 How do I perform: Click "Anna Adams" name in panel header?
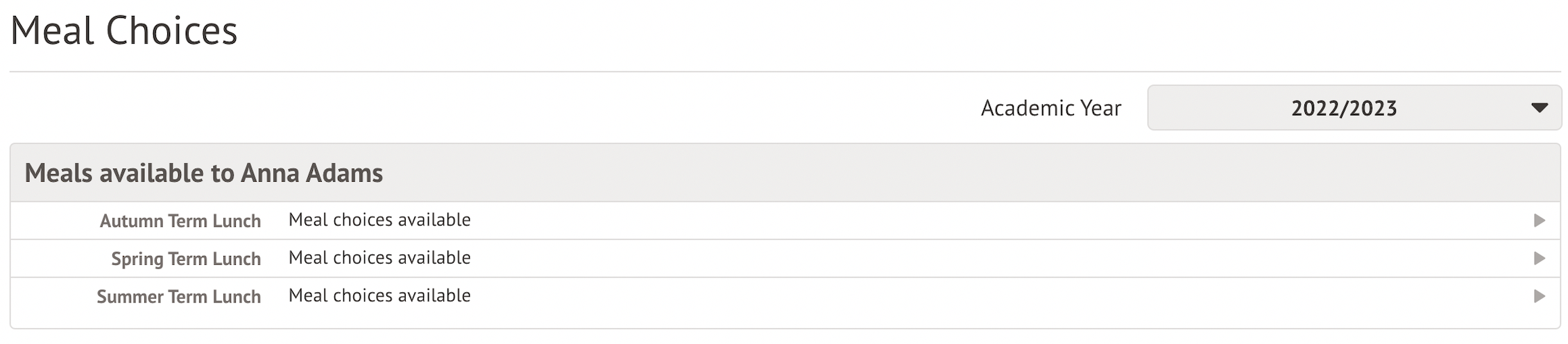(312, 173)
